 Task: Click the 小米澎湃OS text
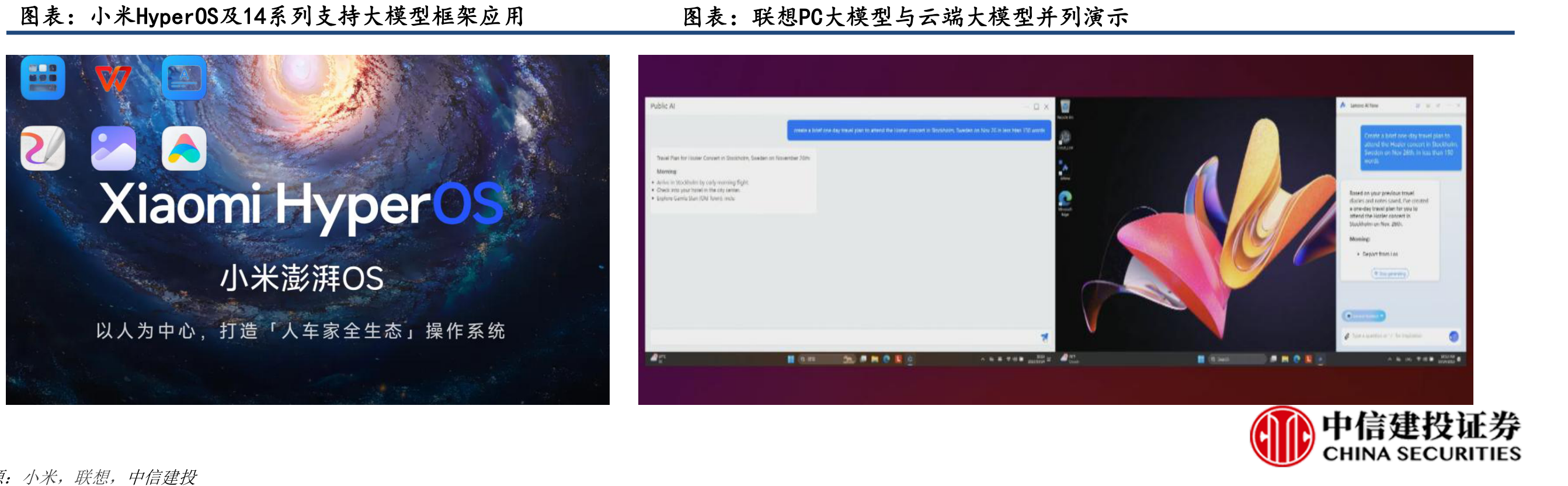[x=301, y=278]
